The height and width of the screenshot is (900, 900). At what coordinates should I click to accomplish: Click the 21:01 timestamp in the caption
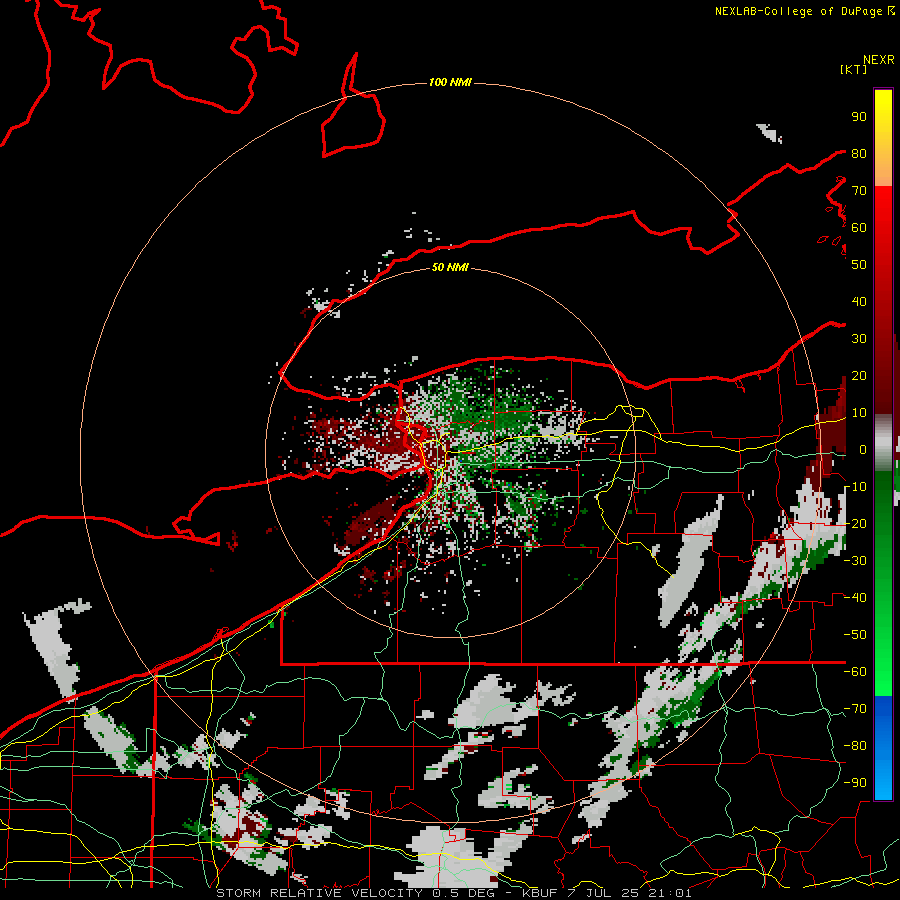[x=671, y=893]
